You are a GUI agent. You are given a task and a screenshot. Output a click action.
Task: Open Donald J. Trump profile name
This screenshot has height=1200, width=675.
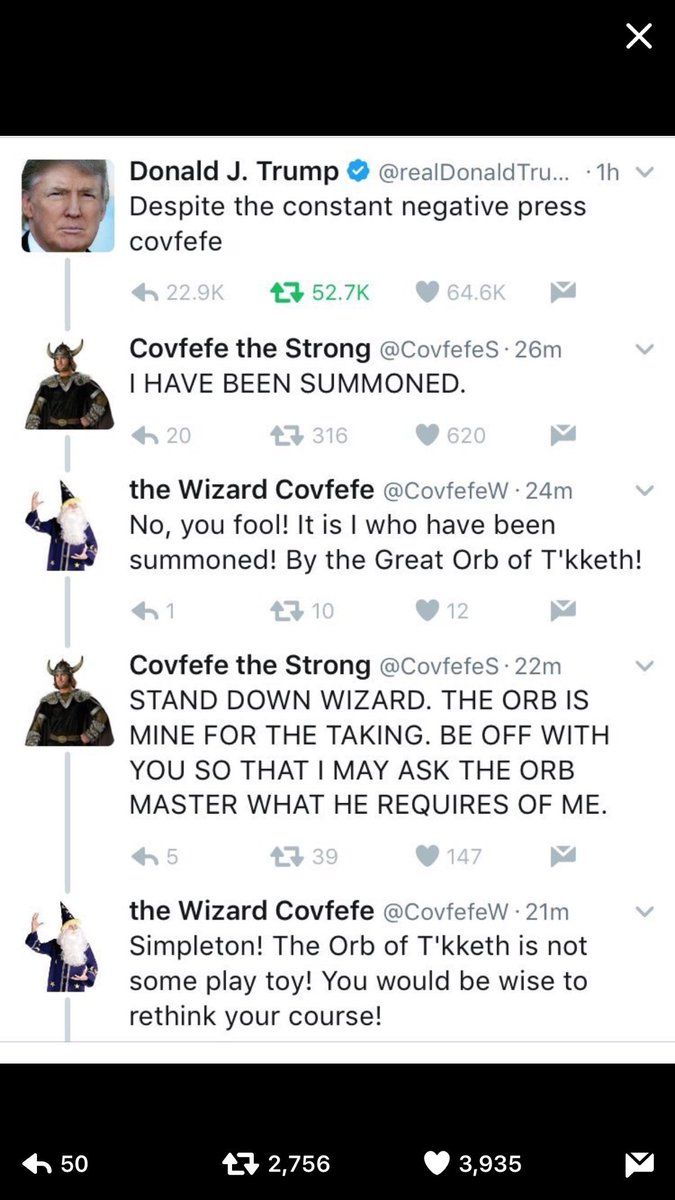(x=234, y=171)
